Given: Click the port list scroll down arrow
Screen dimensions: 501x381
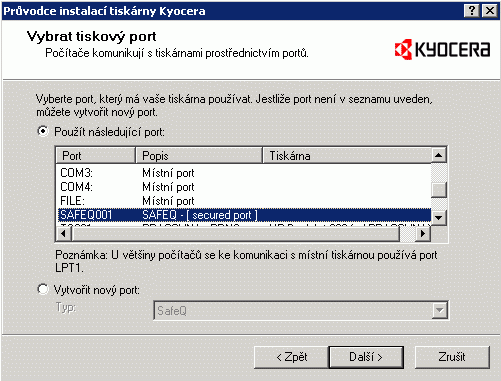Looking at the screenshot, I should tap(439, 218).
